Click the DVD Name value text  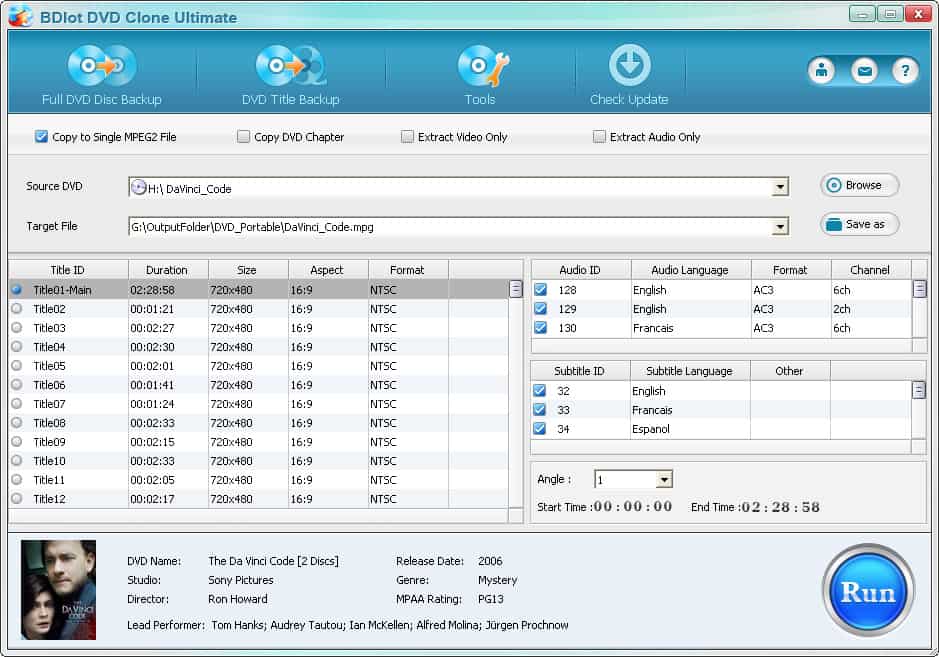274,561
